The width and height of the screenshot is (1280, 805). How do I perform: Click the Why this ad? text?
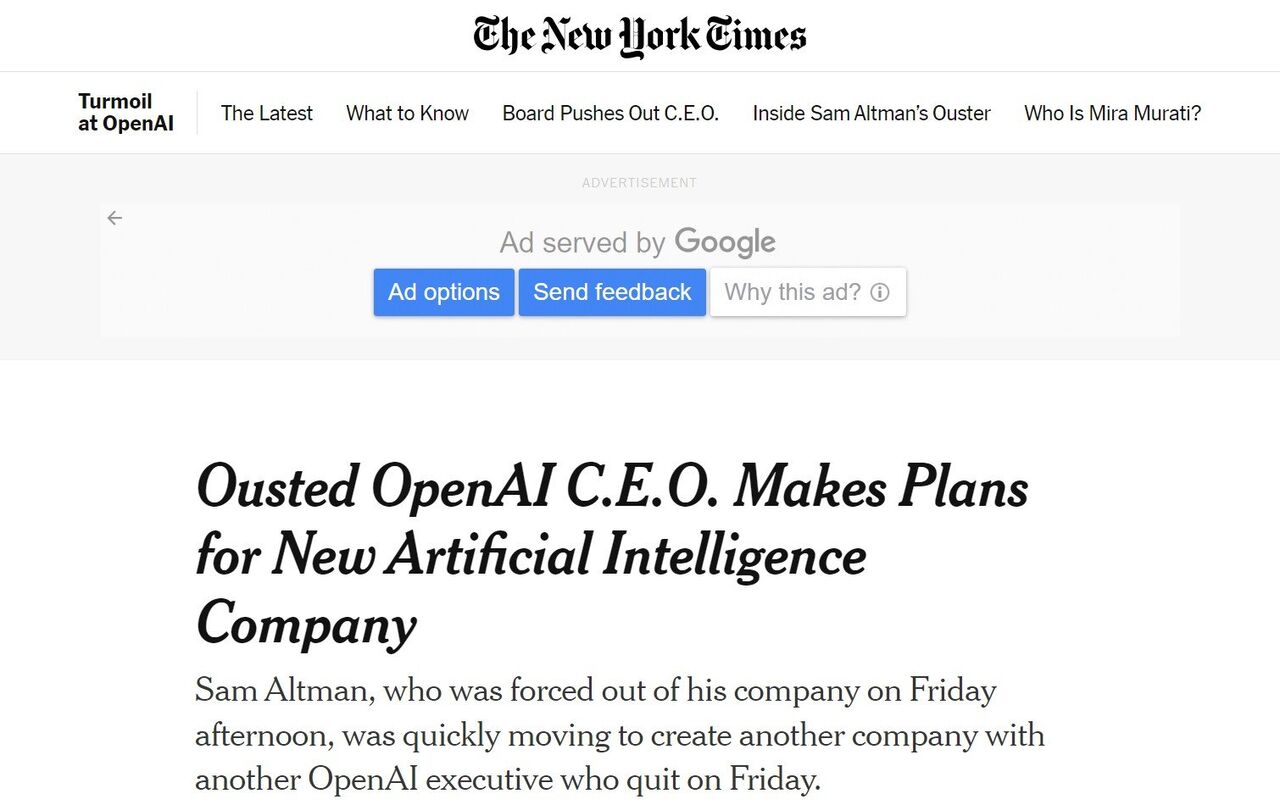click(792, 292)
